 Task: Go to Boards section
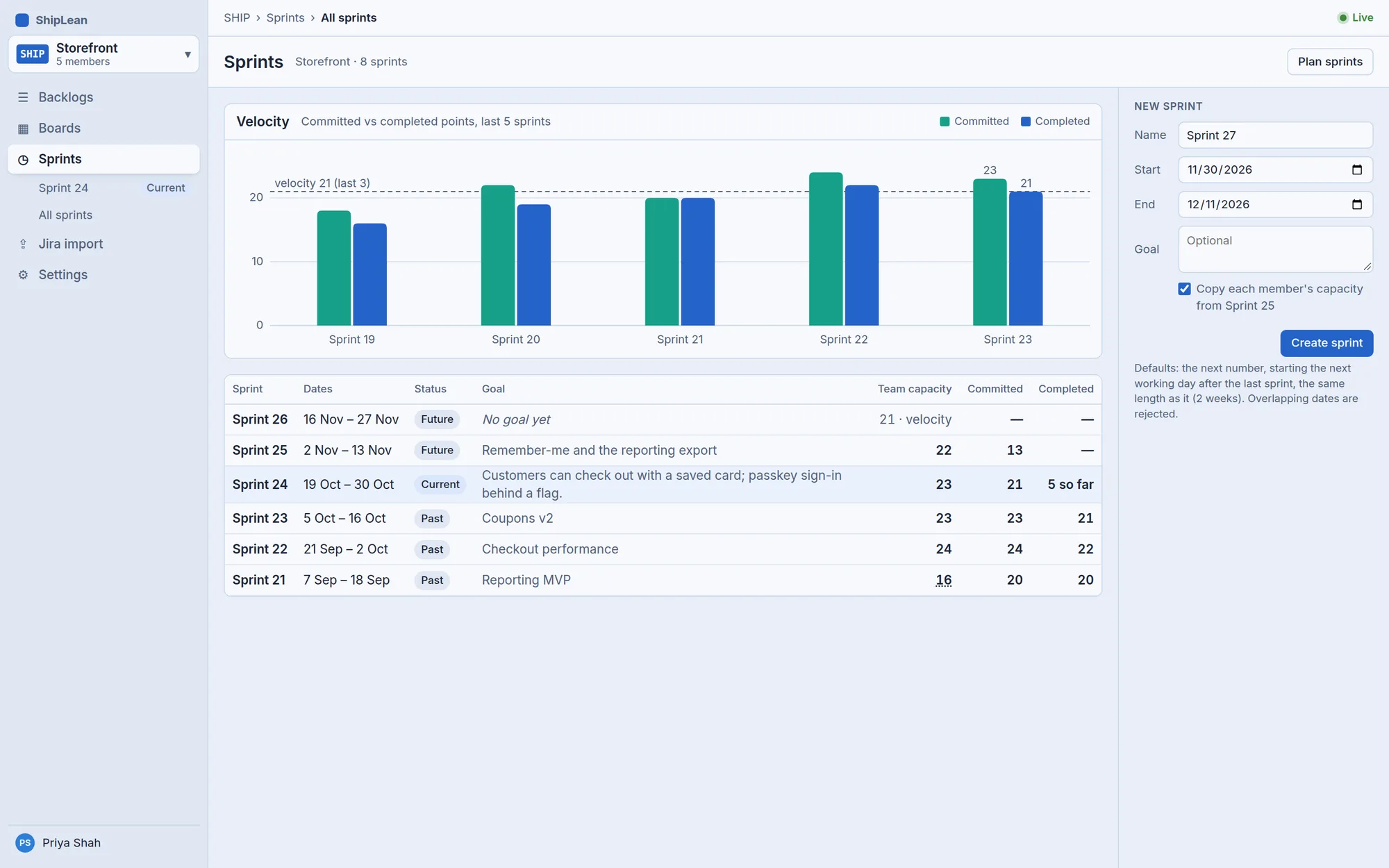coord(103,128)
